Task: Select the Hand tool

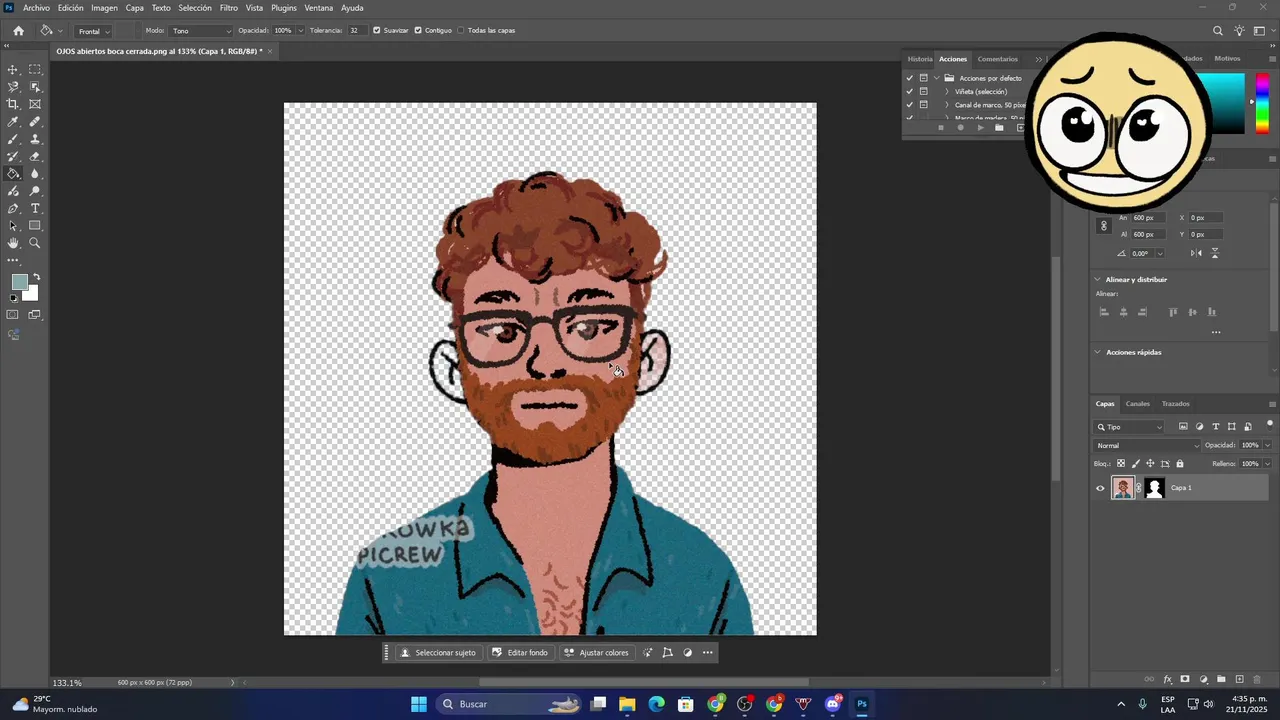Action: tap(13, 243)
